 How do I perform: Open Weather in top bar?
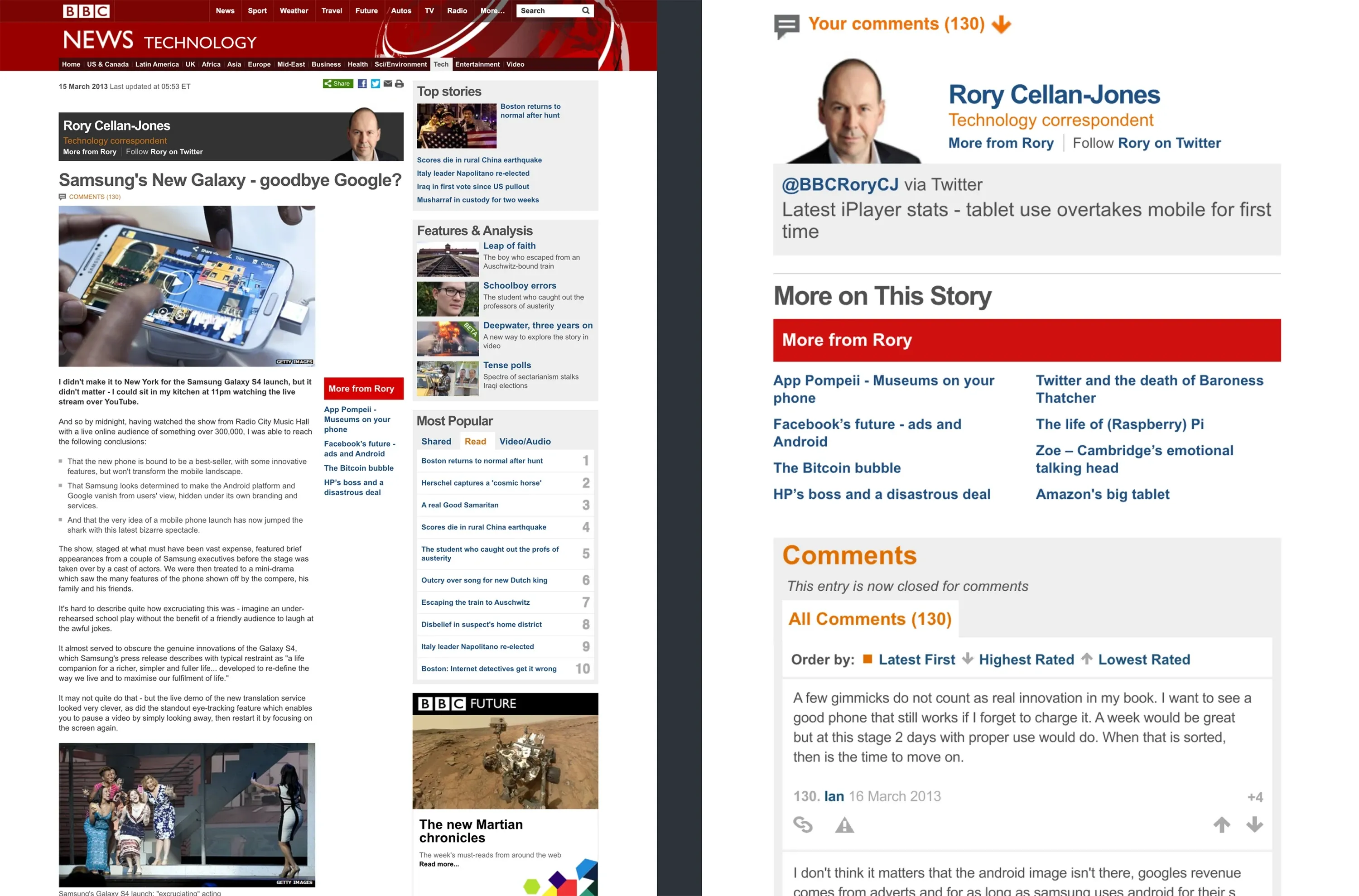(294, 11)
